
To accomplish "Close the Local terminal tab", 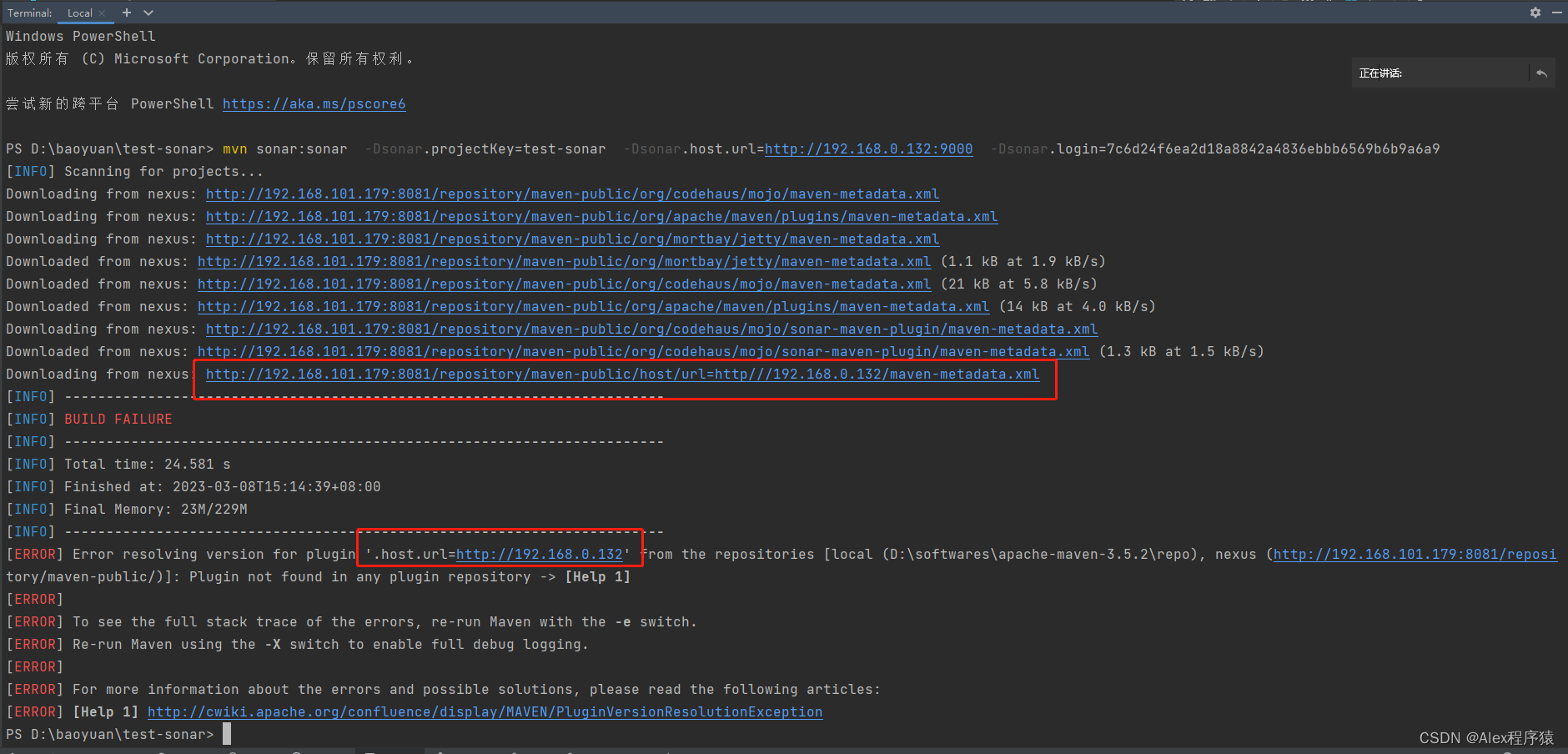I will 102,13.
